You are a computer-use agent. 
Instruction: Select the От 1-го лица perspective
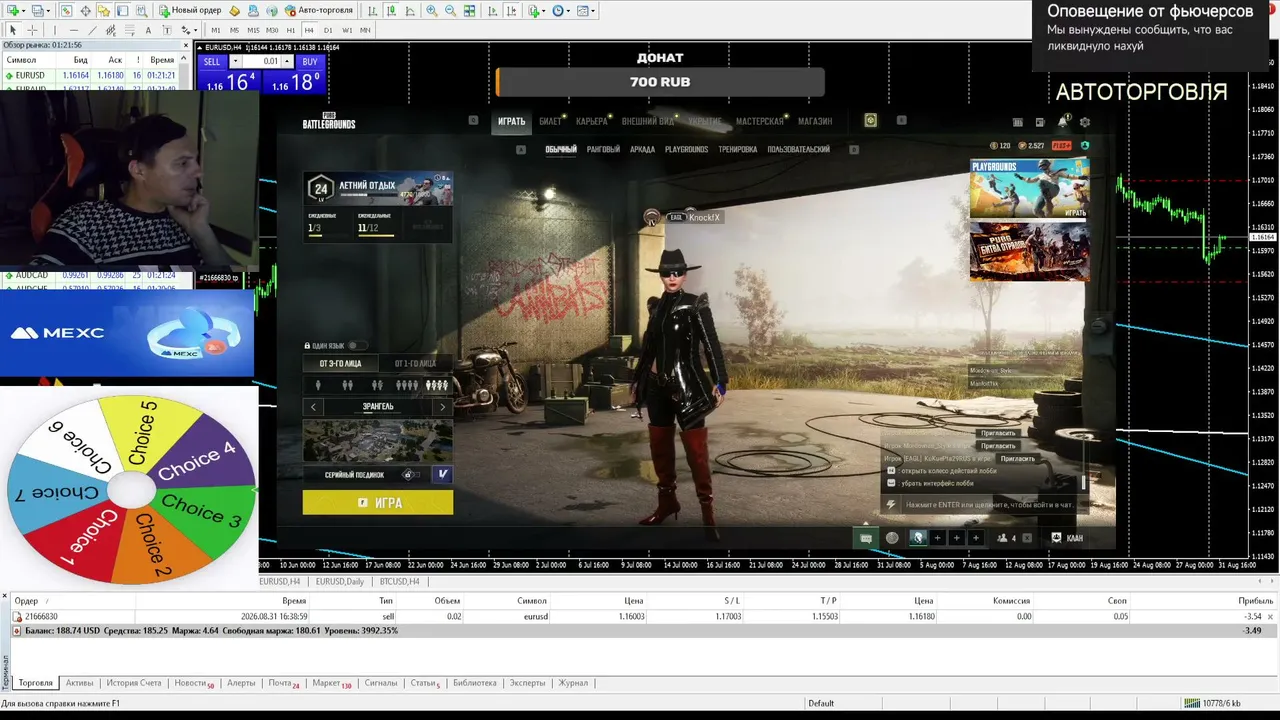[x=415, y=364]
